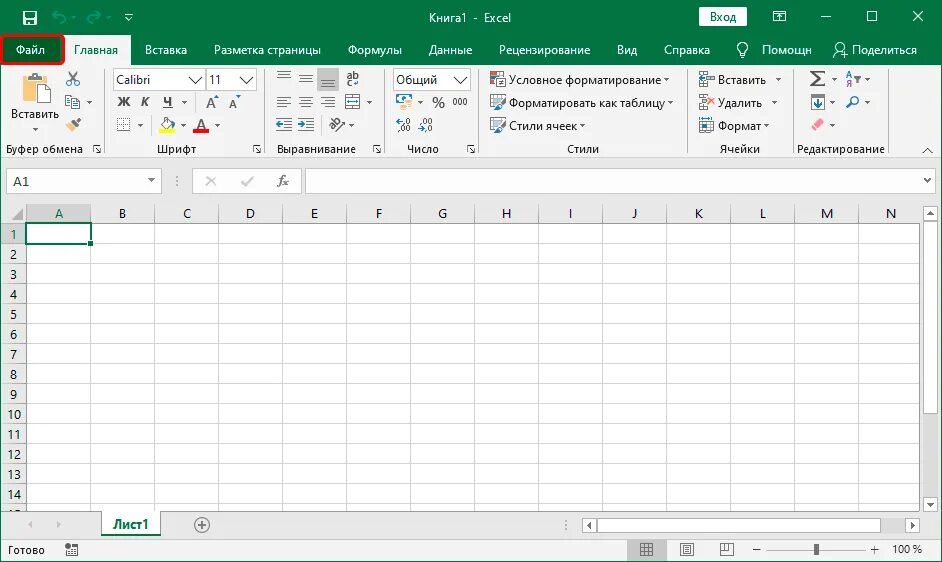Click the large Paste clipboard icon
Screen dimensions: 942x562
click(x=35, y=88)
